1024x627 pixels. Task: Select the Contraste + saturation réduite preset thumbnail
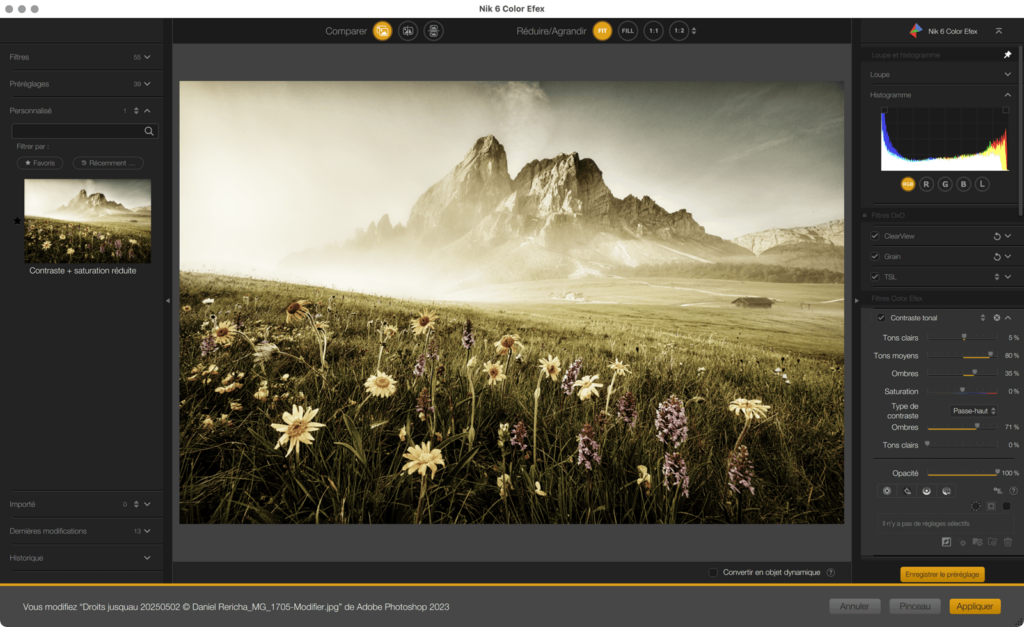(x=88, y=221)
